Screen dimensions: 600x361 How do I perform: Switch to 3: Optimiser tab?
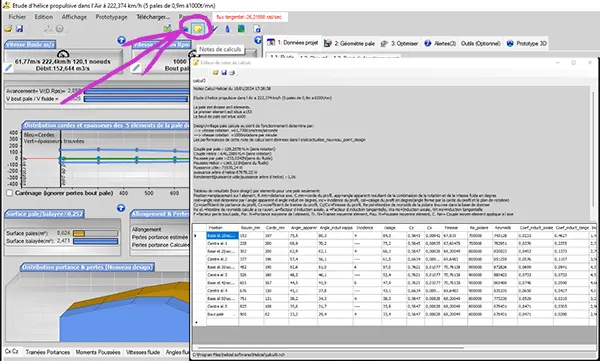(x=399, y=43)
